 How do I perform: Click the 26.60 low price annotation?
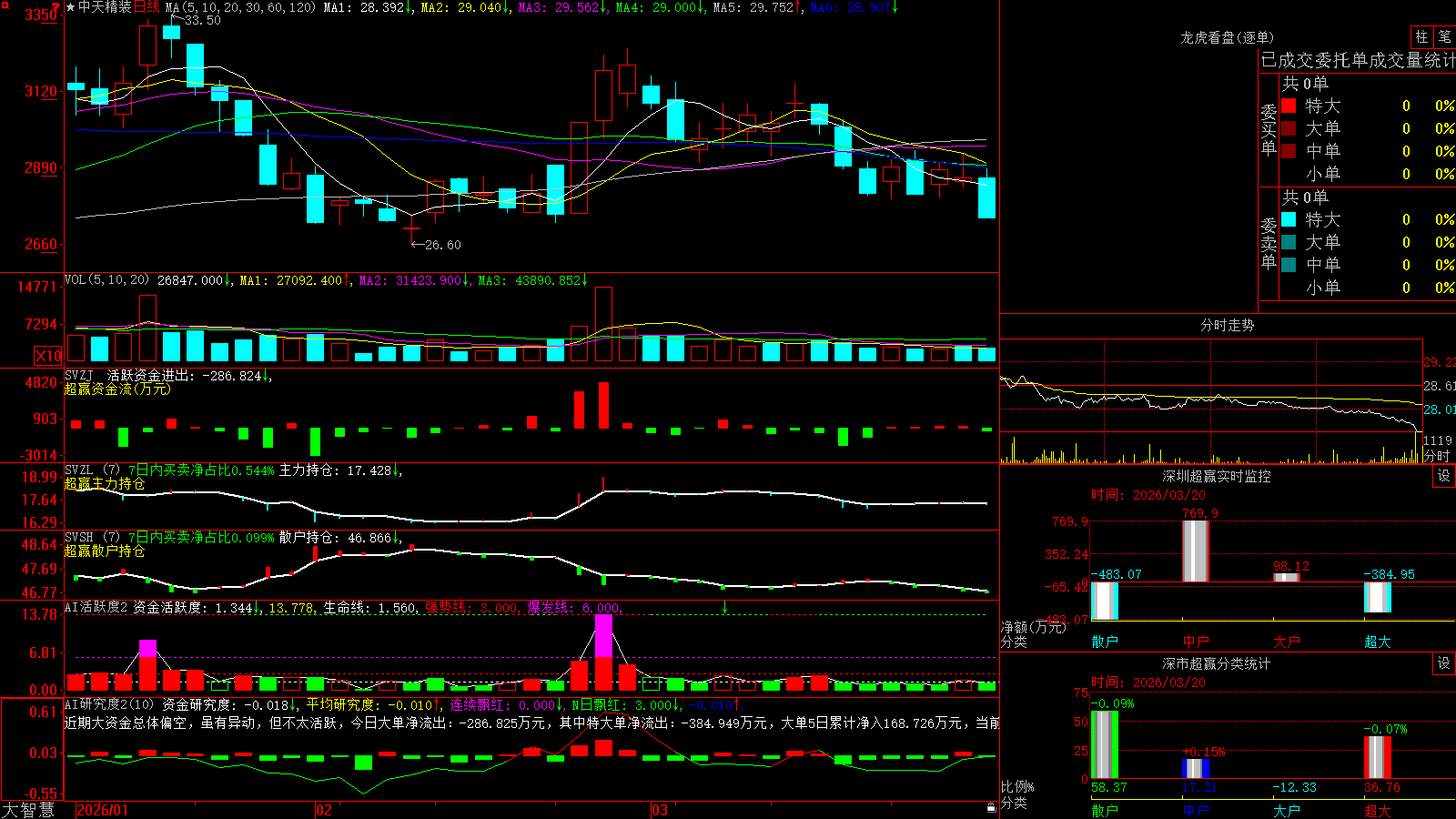click(442, 245)
